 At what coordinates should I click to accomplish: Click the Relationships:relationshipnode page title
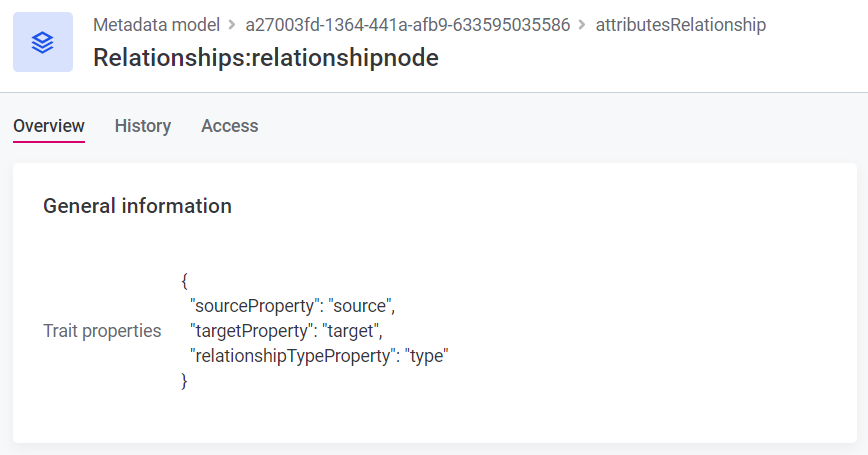265,58
